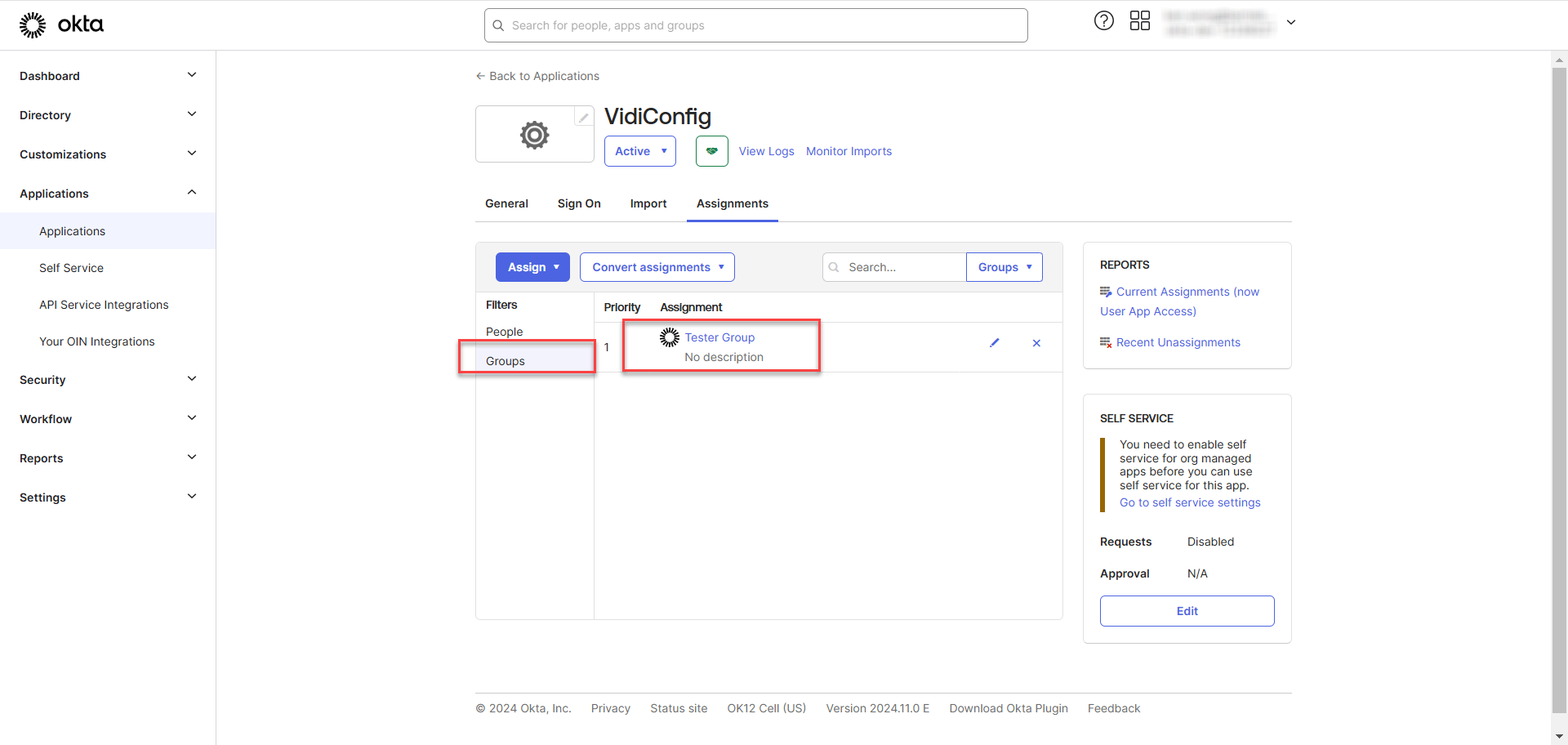Open the Active status dropdown
The image size is (1568, 745).
point(639,151)
